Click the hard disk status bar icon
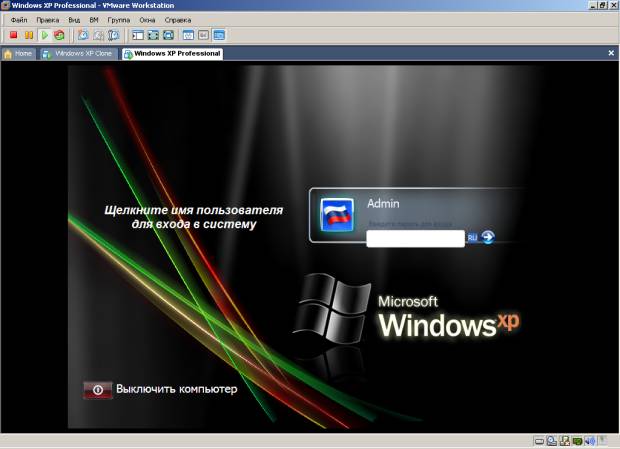620x449 pixels. (x=539, y=441)
